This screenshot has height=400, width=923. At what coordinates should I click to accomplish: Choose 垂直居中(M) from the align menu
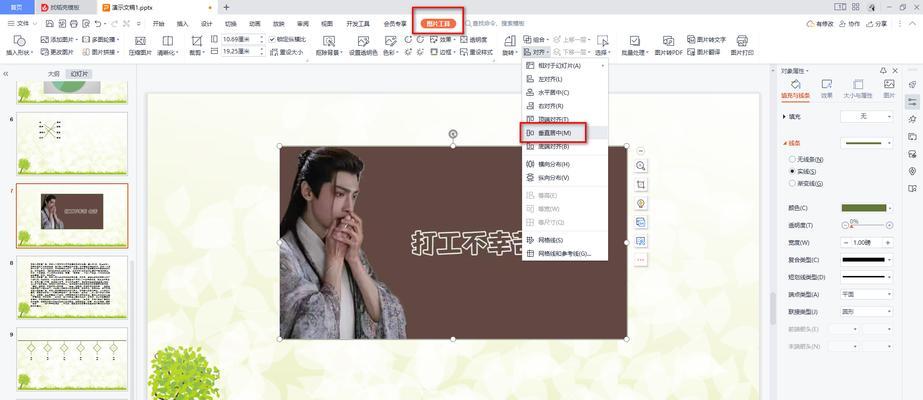point(565,133)
